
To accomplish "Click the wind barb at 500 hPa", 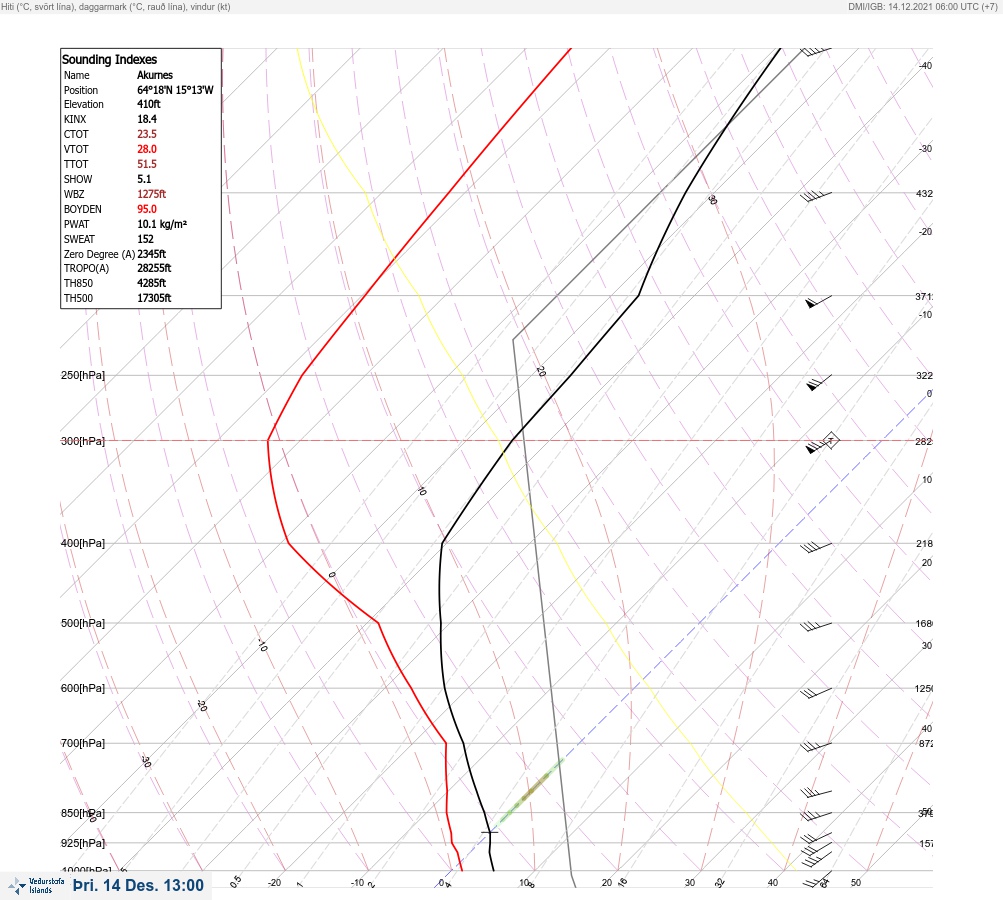I will 816,626.
